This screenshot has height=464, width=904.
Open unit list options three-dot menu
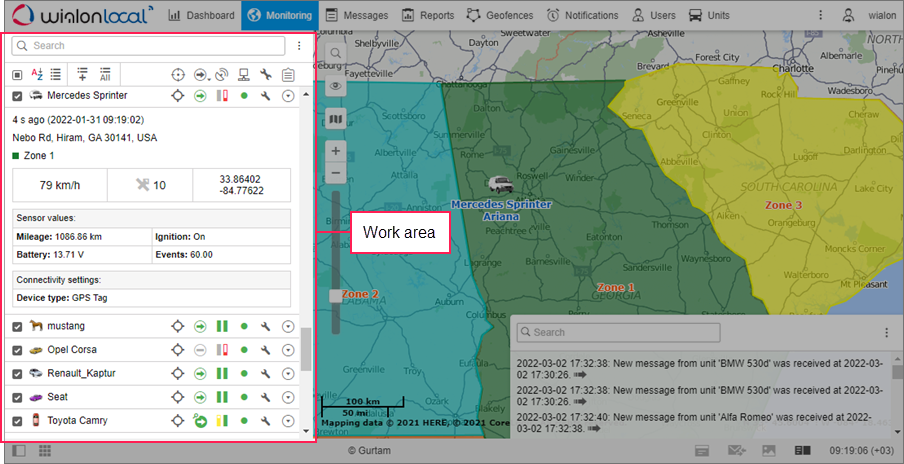[299, 46]
